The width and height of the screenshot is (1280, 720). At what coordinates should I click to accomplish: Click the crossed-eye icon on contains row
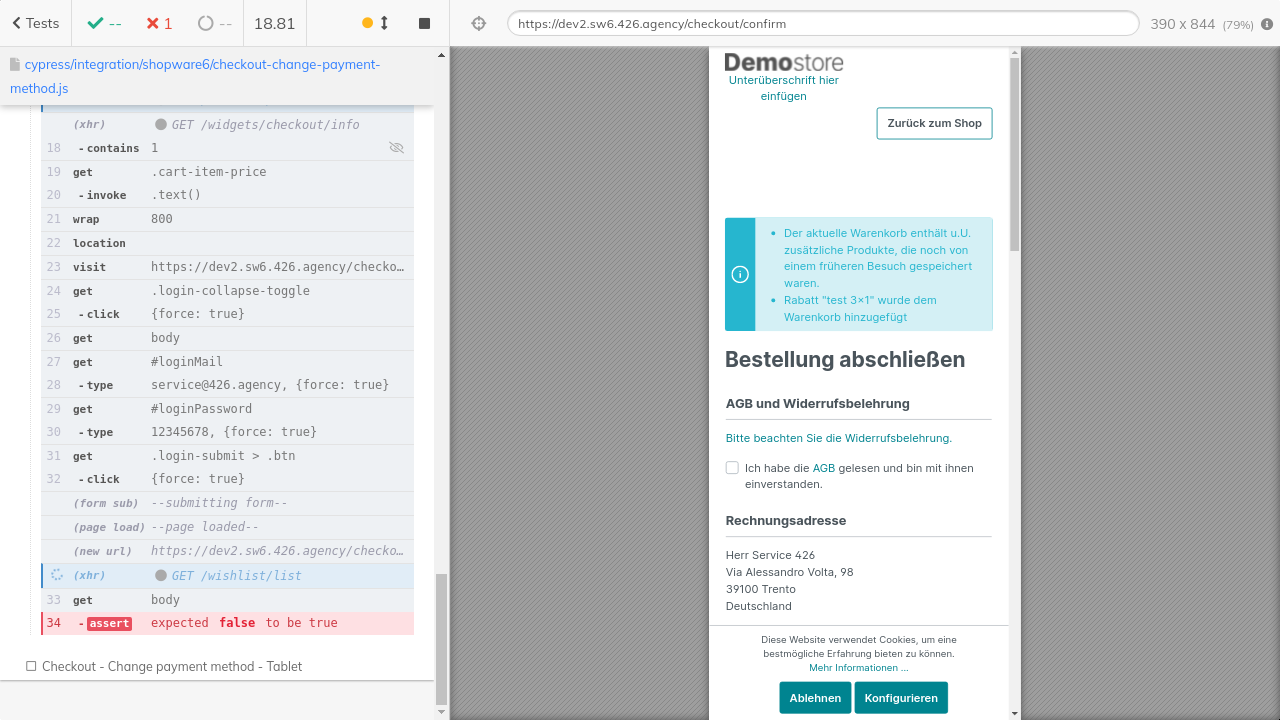[x=396, y=148]
